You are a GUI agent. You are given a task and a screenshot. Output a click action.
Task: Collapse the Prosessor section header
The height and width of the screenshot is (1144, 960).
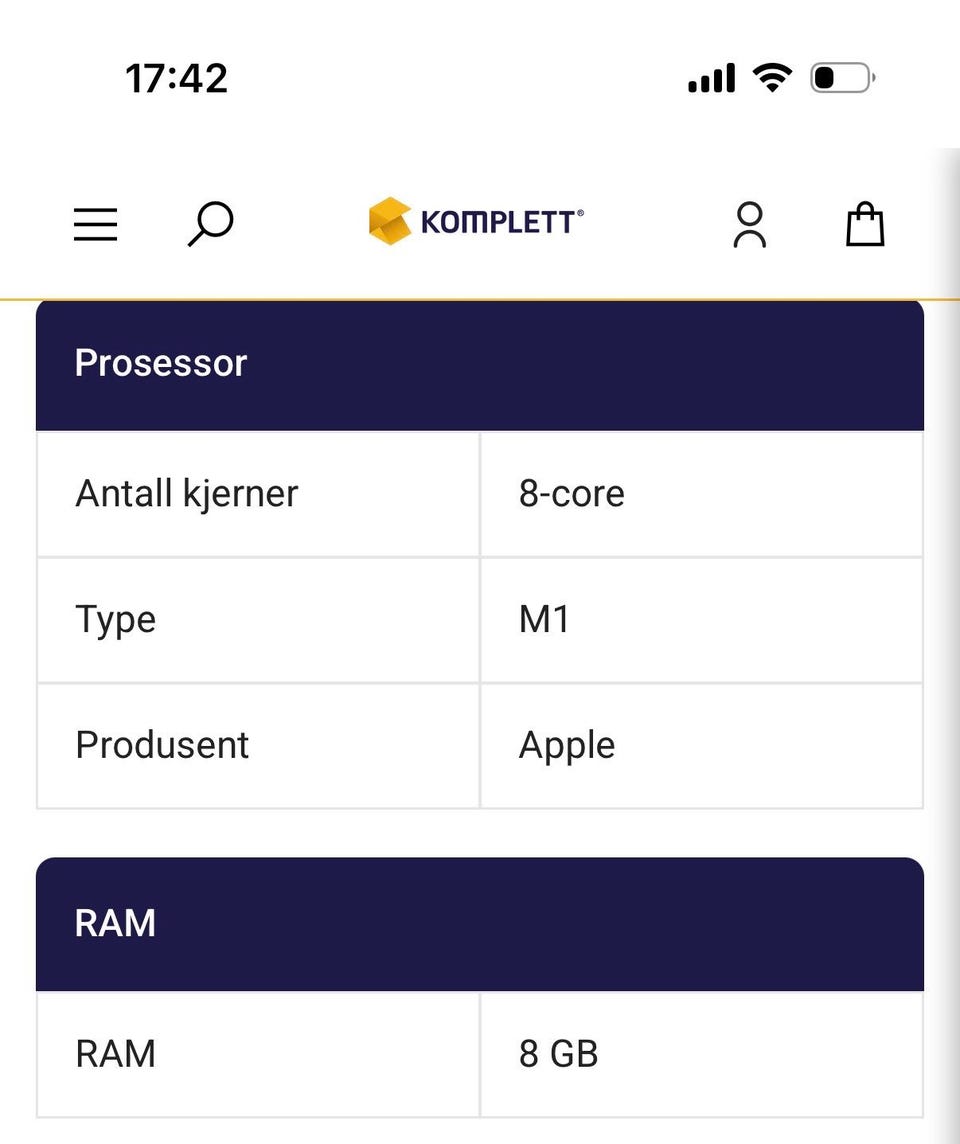pyautogui.click(x=480, y=364)
